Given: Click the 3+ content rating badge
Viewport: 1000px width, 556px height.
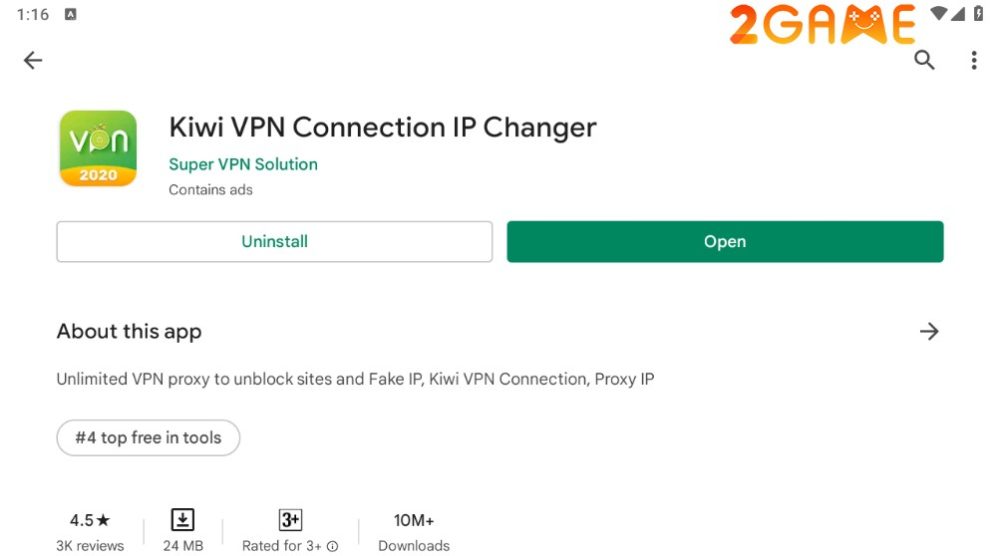Looking at the screenshot, I should coord(290,520).
